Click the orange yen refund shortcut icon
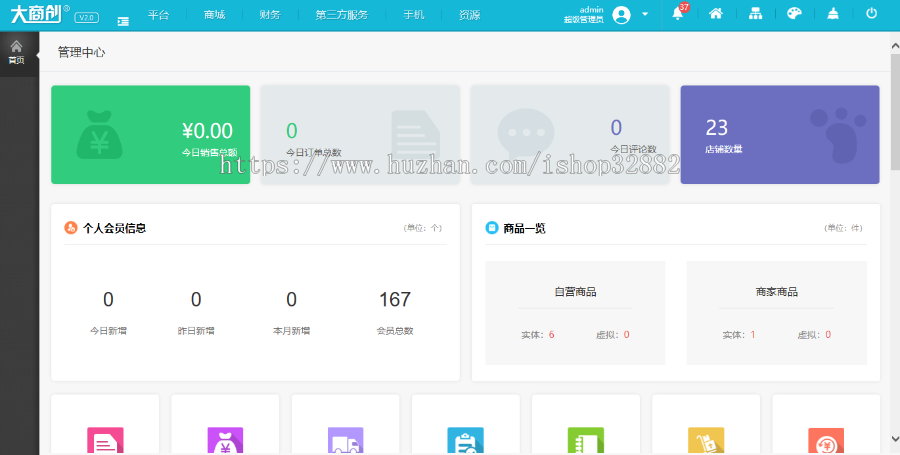 point(826,441)
